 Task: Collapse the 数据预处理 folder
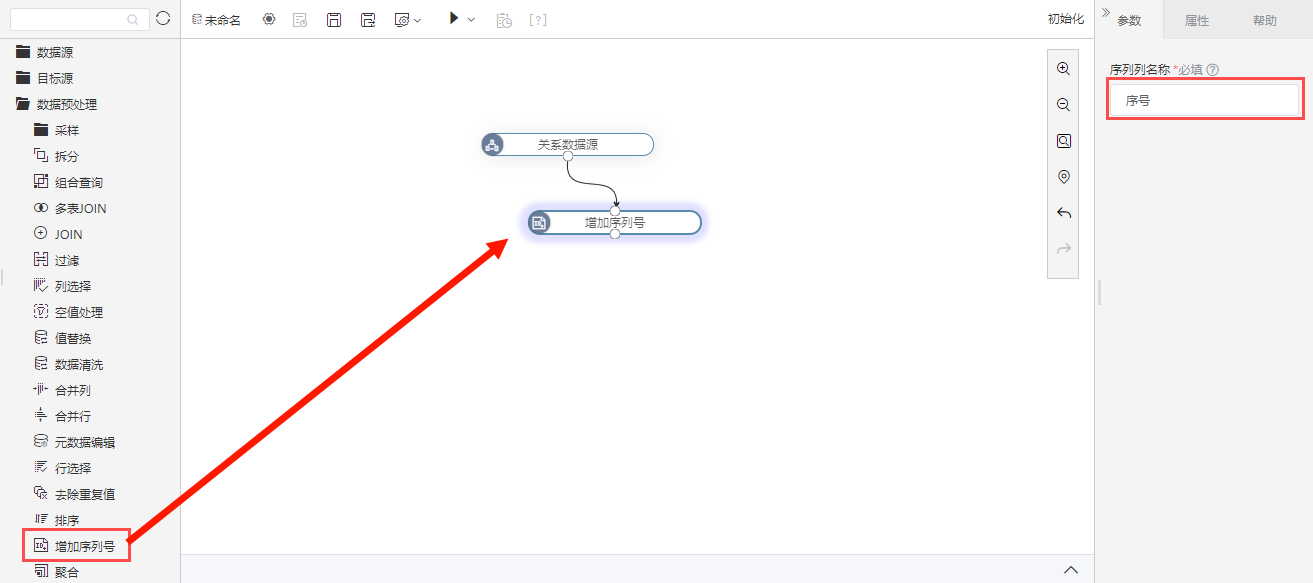pyautogui.click(x=56, y=104)
